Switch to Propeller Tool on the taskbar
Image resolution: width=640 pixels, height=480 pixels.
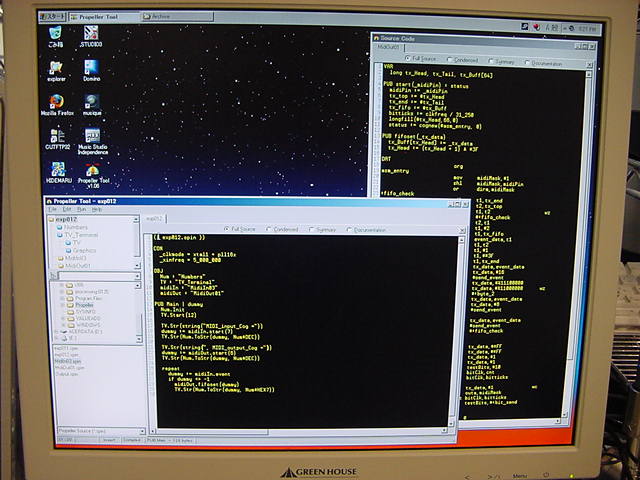tap(103, 17)
